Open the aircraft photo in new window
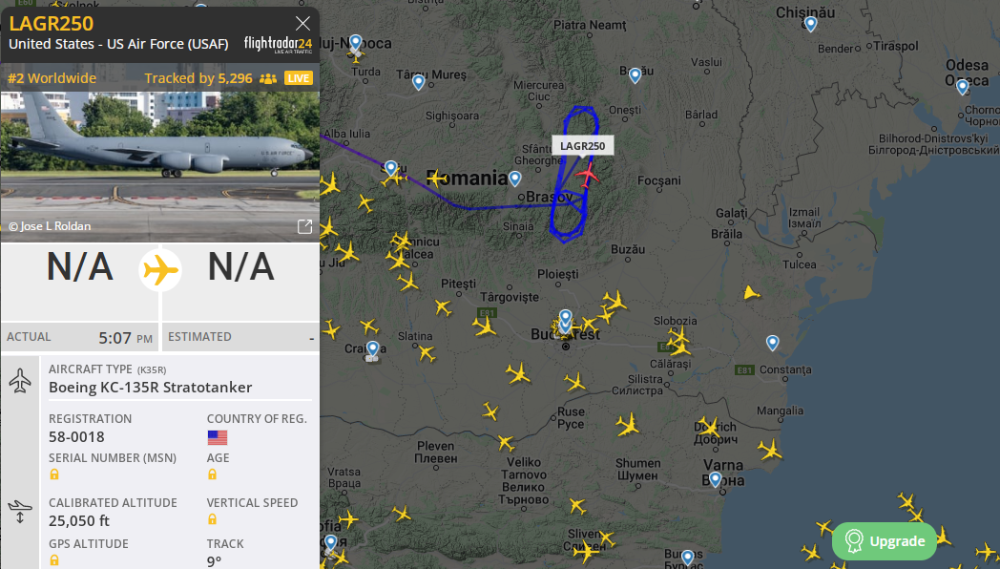The width and height of the screenshot is (1000, 569). [305, 226]
